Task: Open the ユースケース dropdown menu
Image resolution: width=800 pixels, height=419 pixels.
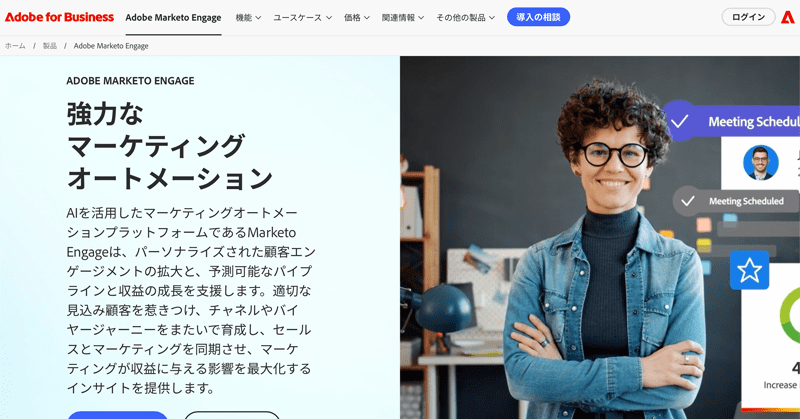Action: (303, 17)
